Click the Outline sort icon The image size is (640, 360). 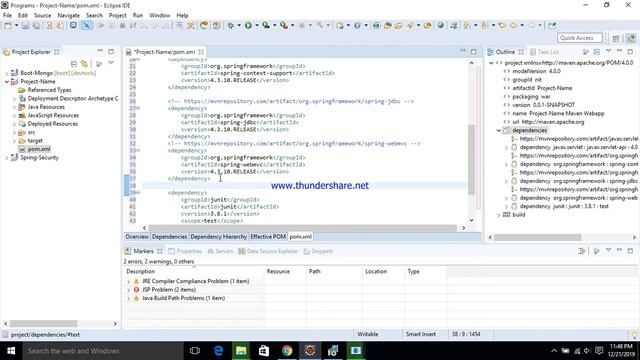586,52
